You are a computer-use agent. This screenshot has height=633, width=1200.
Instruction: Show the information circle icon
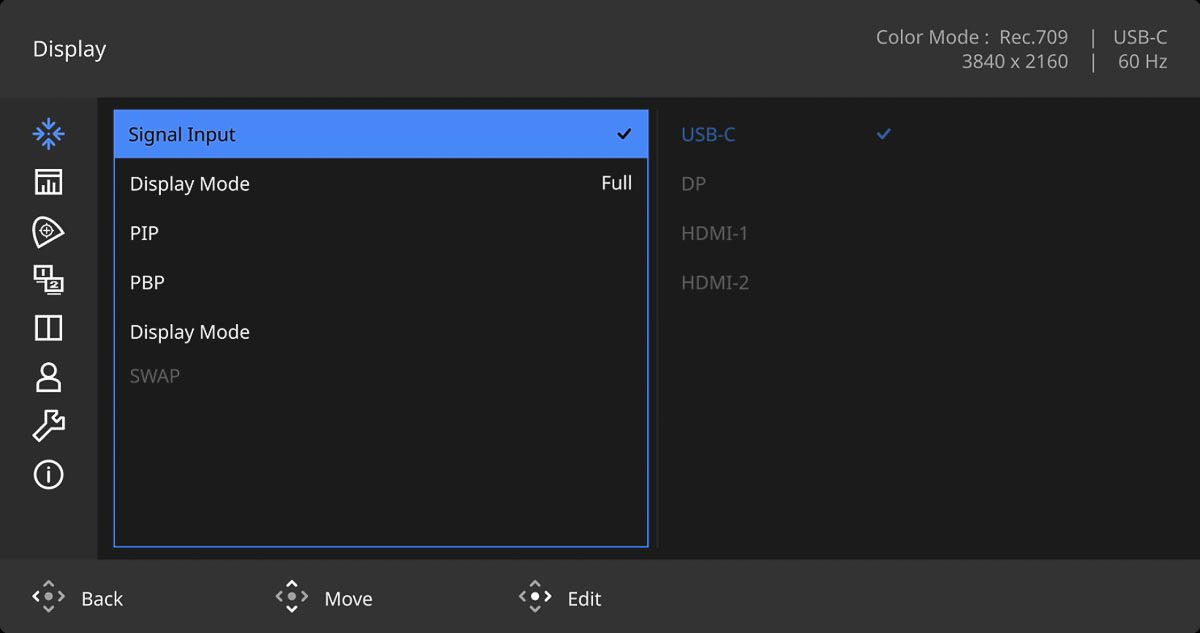point(48,474)
